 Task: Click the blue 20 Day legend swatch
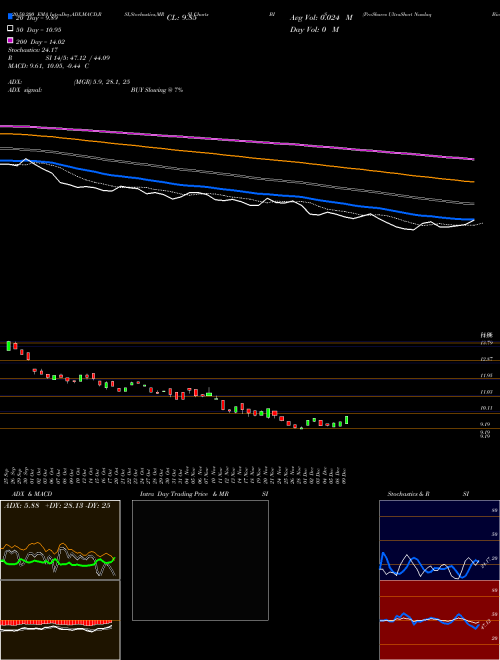(10, 17)
